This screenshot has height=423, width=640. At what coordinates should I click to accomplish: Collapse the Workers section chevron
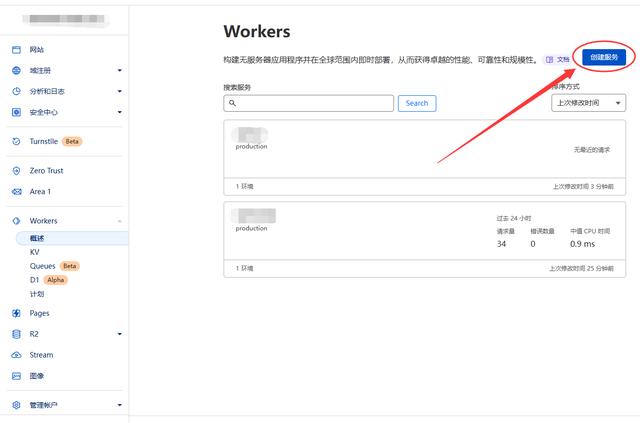pos(120,221)
